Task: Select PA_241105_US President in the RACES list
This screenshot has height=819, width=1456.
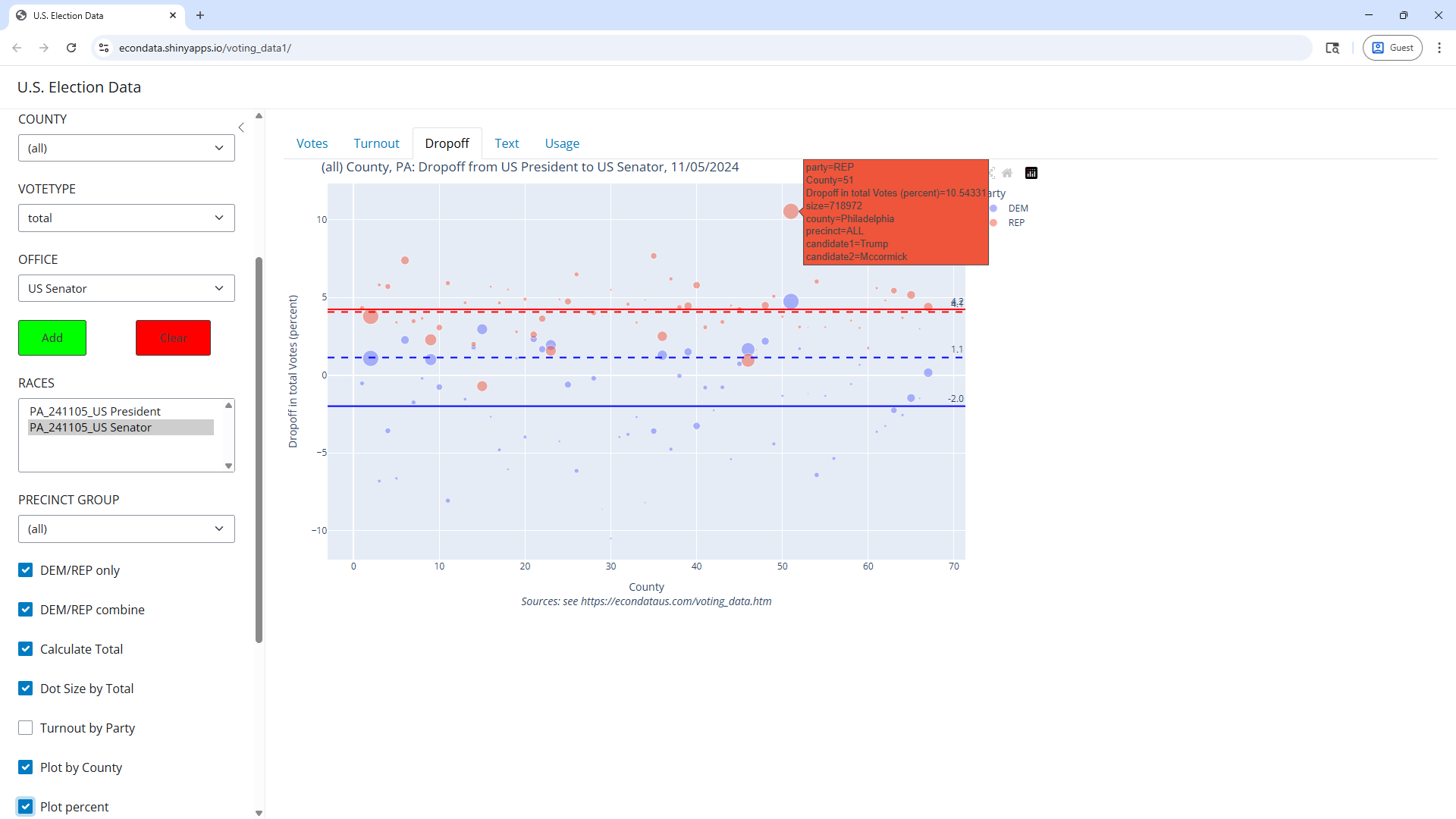Action: coord(96,411)
